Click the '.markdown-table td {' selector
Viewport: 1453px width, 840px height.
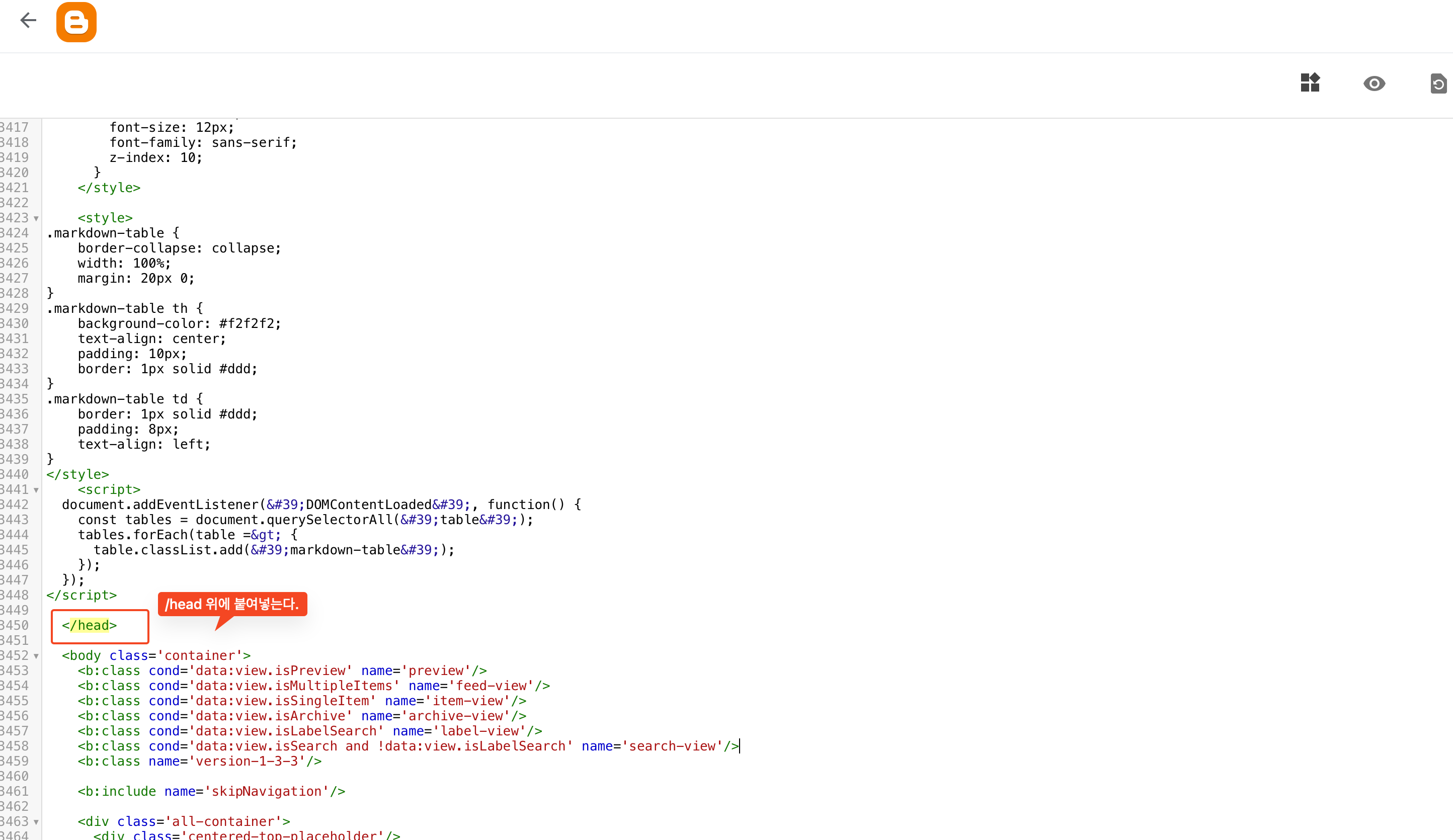(125, 399)
